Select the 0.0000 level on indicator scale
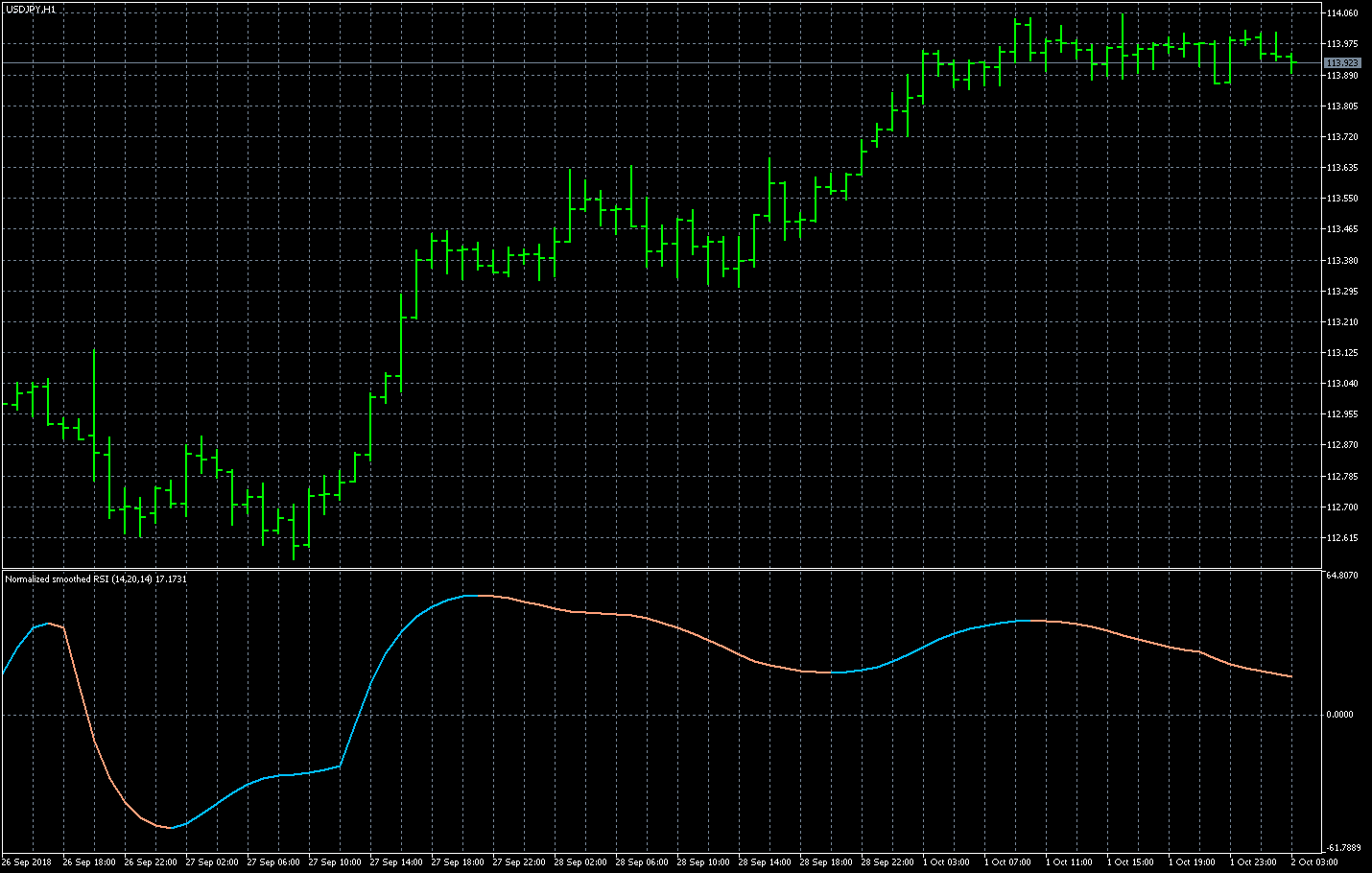This screenshot has height=873, width=1372. point(1340,715)
